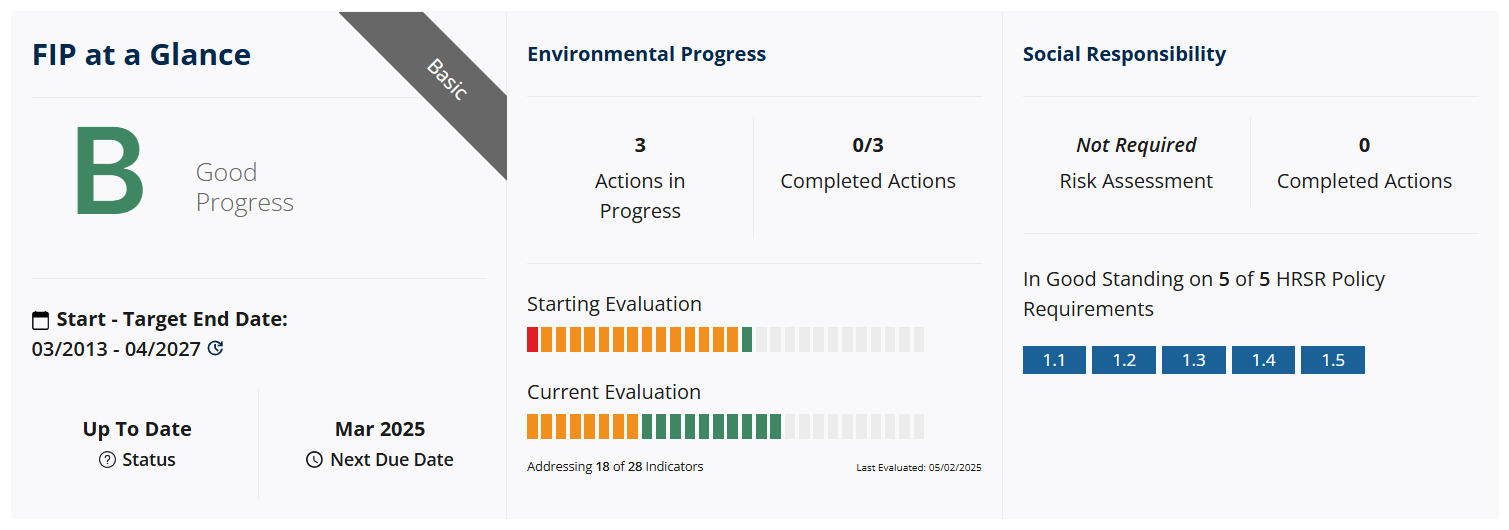Click the calendar icon beside Start - Target End Date

point(40,320)
